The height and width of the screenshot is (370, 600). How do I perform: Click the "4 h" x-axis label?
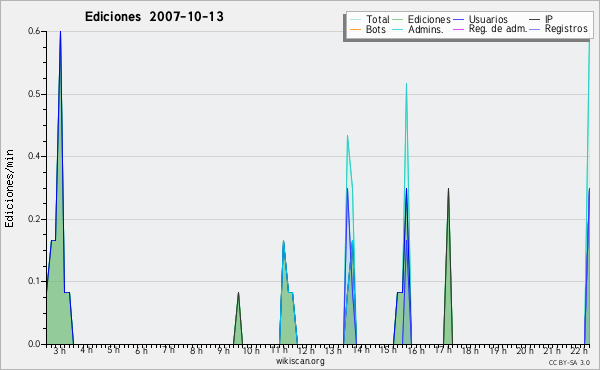(86, 350)
